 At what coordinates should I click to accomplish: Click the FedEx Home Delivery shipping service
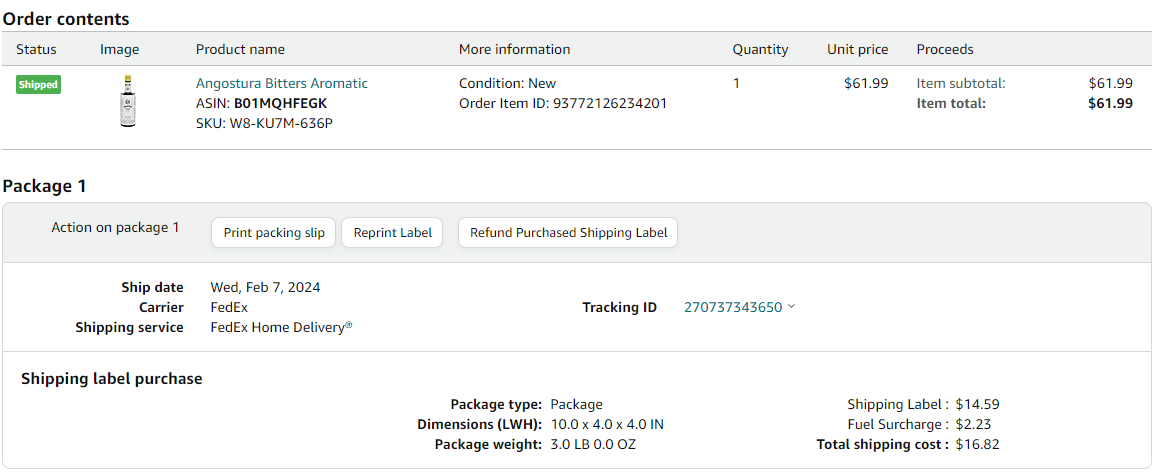tap(282, 327)
